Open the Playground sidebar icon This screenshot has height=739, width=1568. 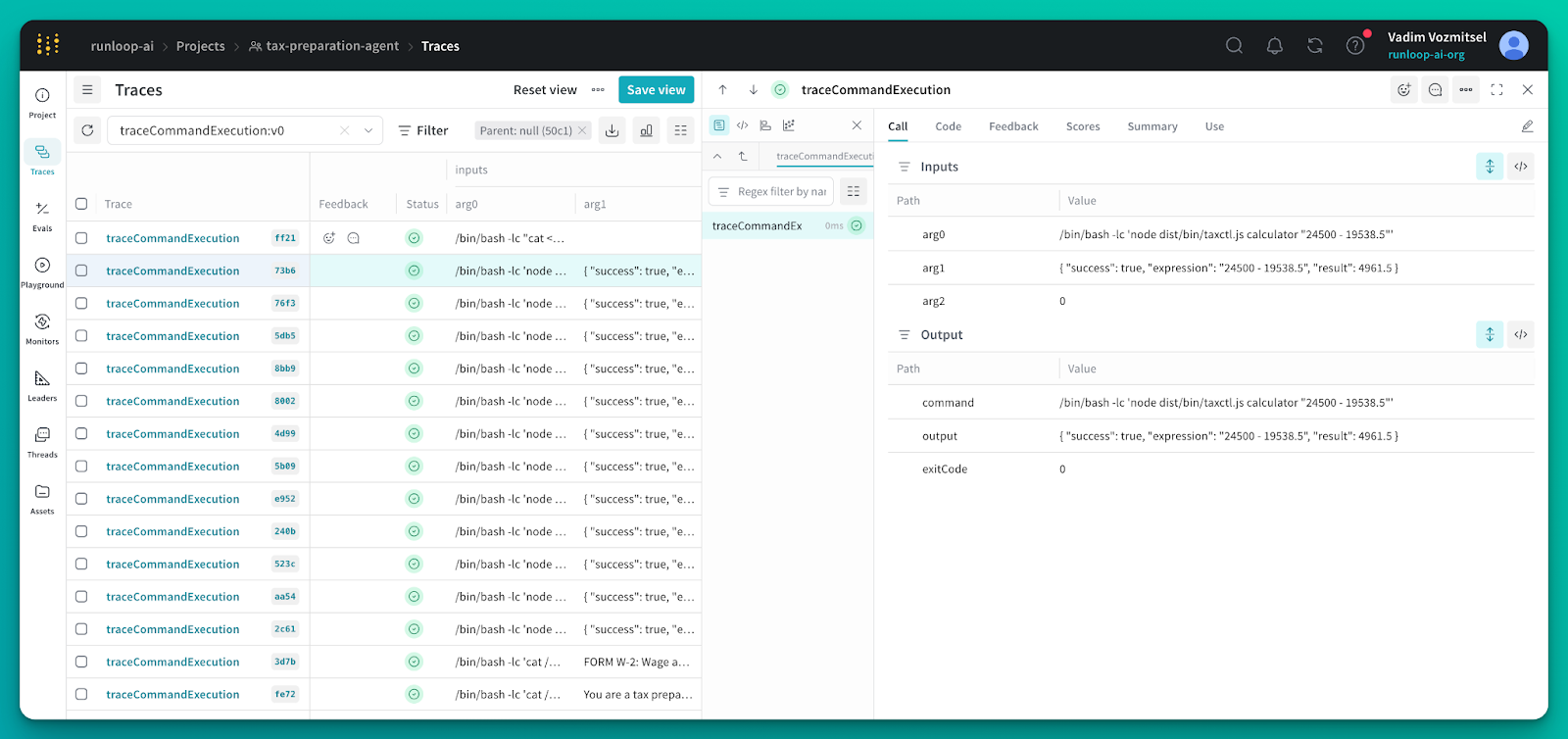[42, 272]
